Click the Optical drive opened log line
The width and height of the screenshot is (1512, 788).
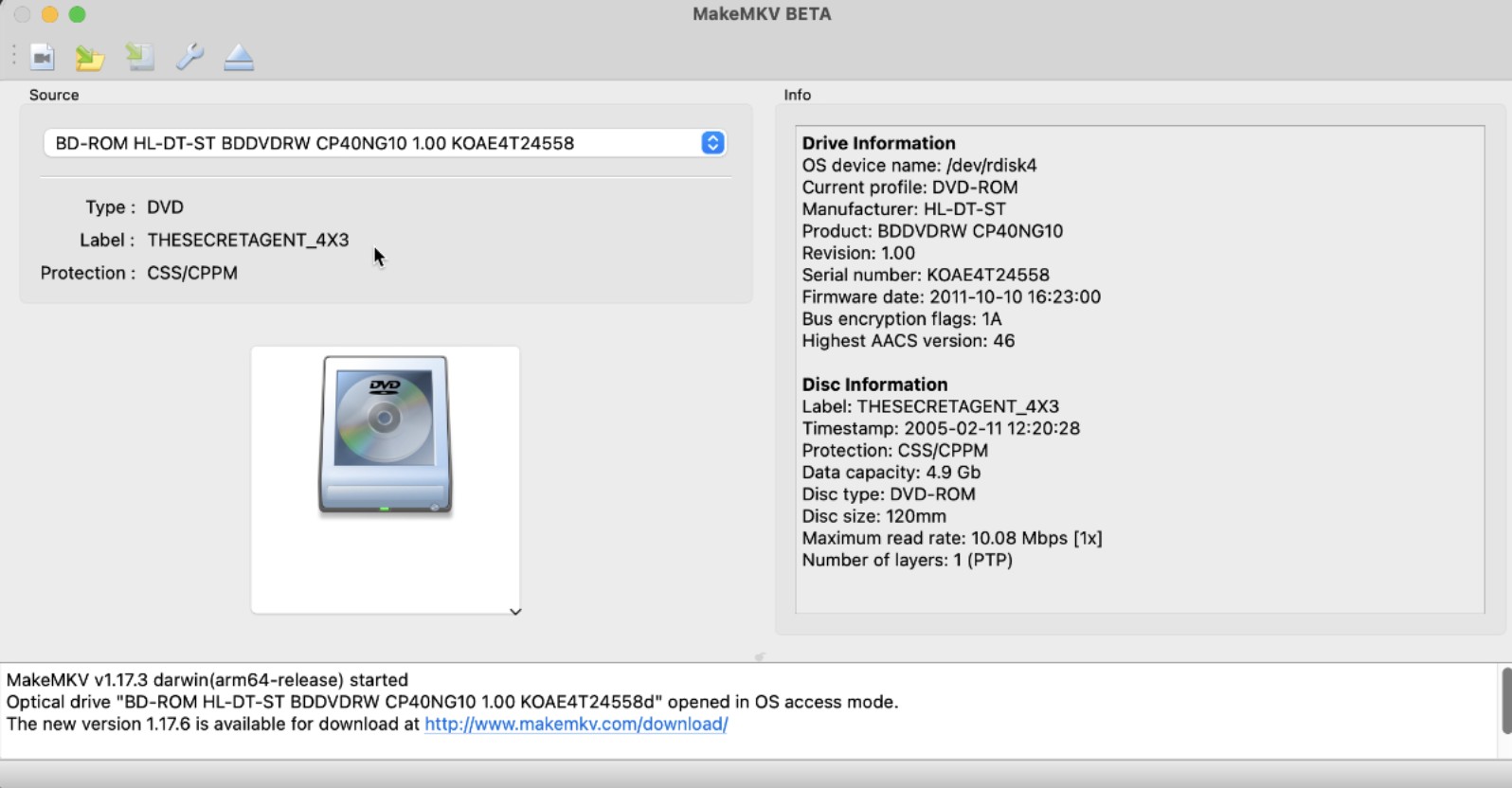pyautogui.click(x=452, y=702)
